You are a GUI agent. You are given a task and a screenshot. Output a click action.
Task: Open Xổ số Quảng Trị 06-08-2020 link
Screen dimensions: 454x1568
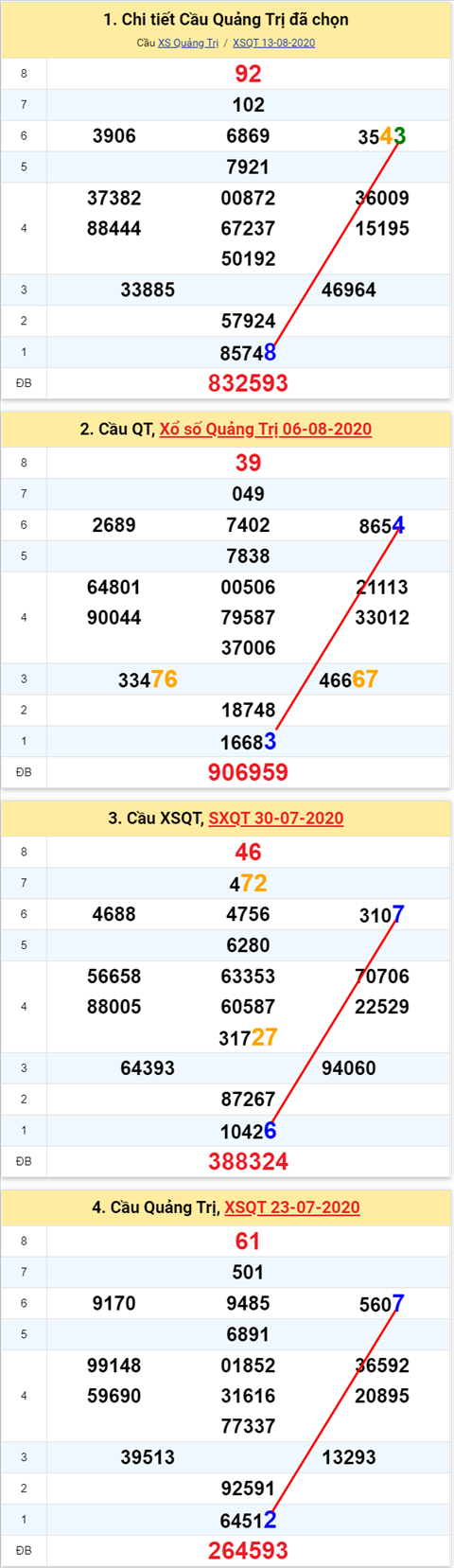coord(266,429)
